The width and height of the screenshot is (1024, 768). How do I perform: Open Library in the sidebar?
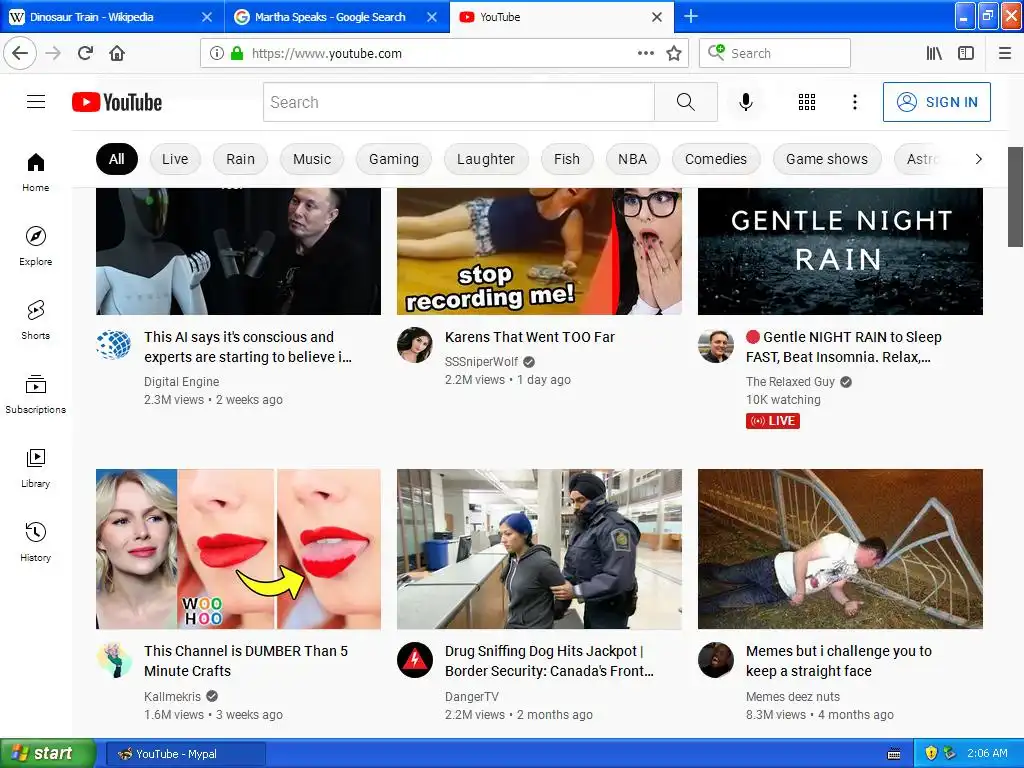36,469
